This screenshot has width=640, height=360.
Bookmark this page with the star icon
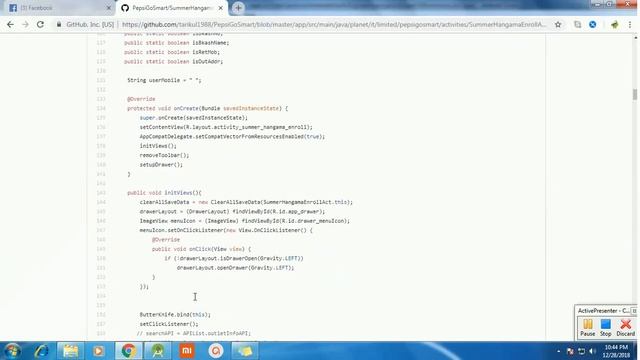coord(558,24)
